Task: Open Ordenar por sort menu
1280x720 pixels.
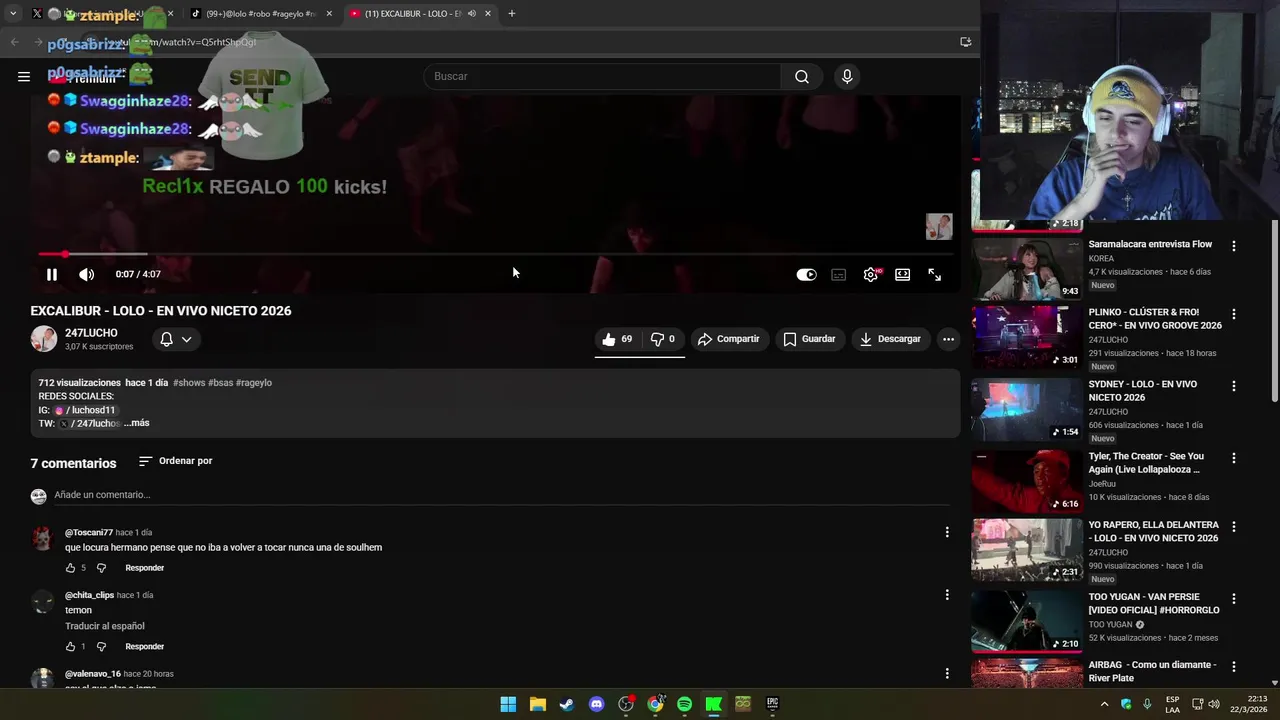Action: click(x=176, y=461)
